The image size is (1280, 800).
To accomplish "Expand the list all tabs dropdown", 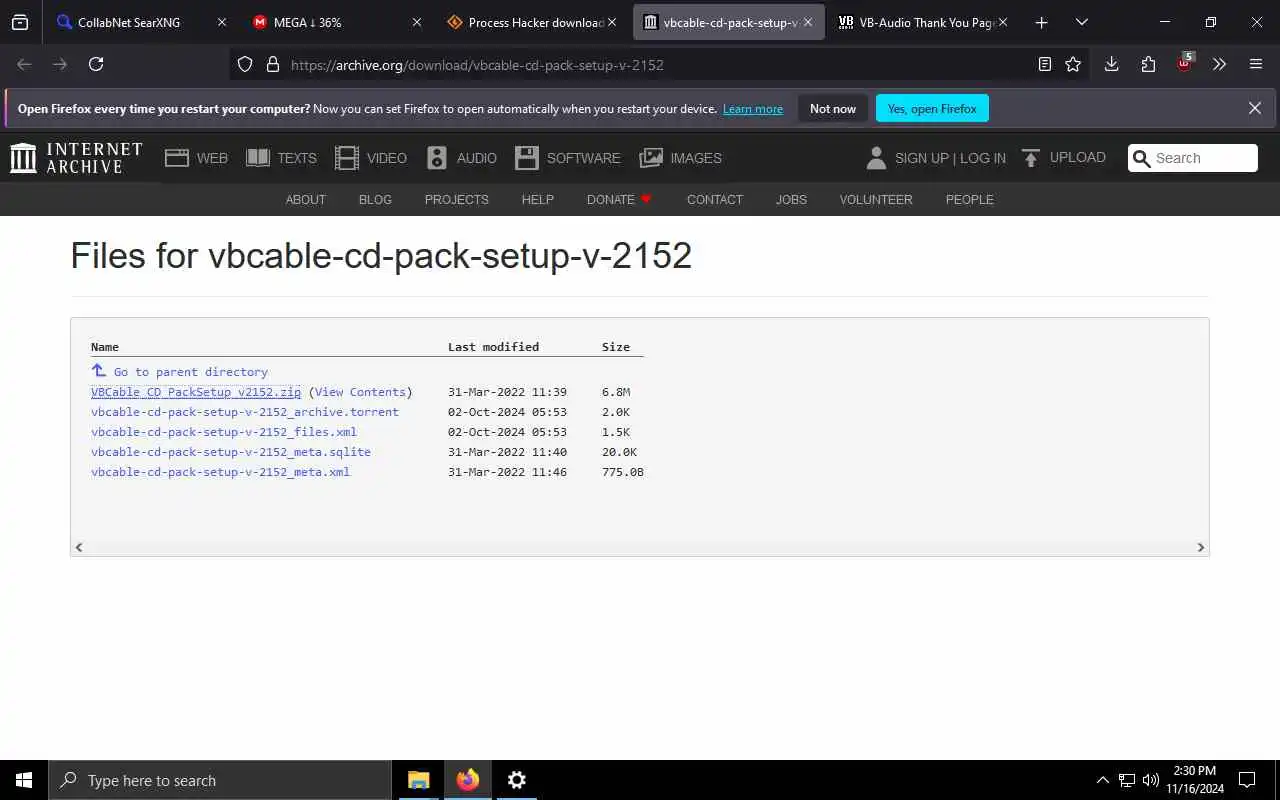I will click(x=1081, y=22).
